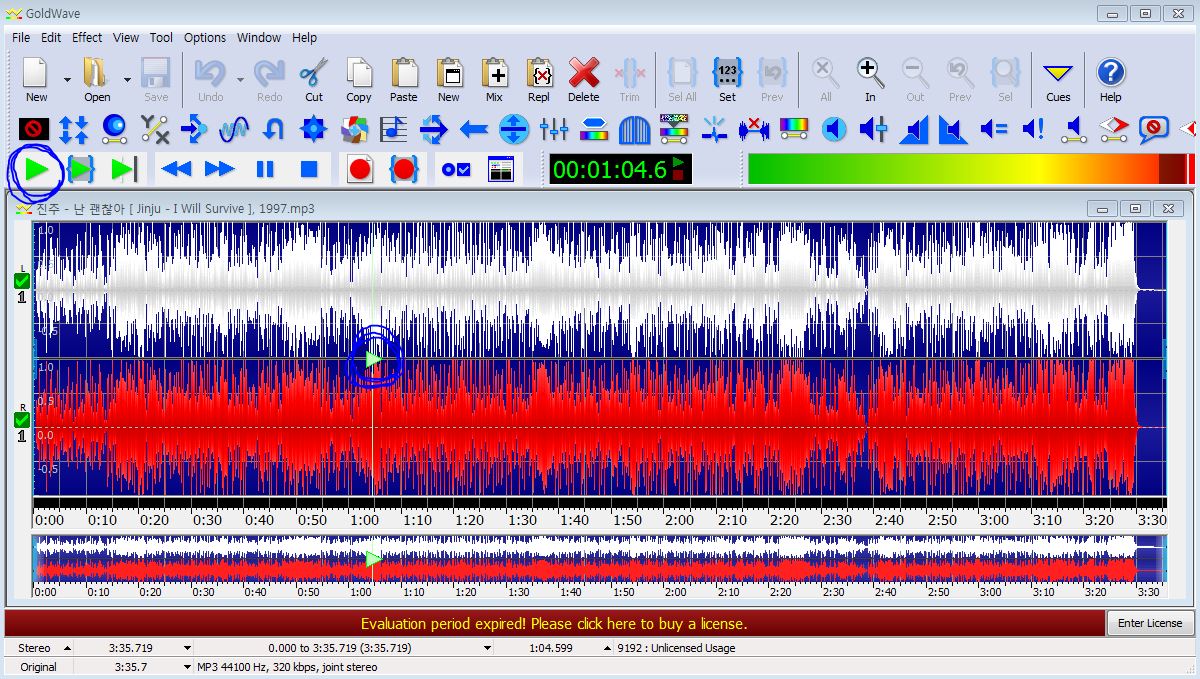Image resolution: width=1200 pixels, height=679 pixels.
Task: Click the Record selection button with braces
Action: pyautogui.click(x=404, y=169)
